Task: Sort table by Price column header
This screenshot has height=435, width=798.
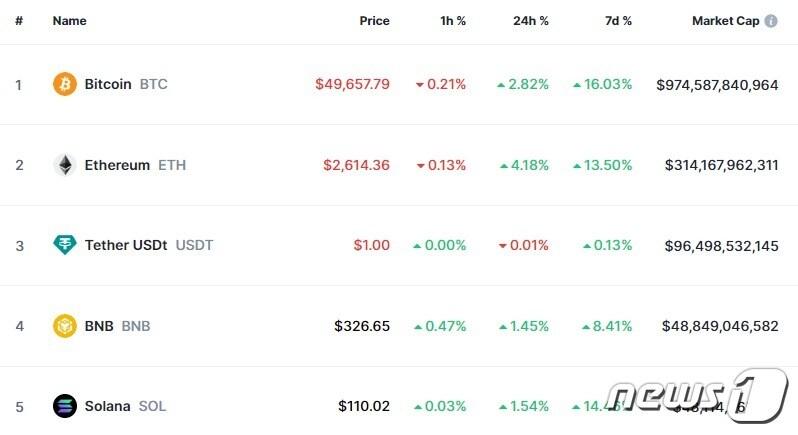Action: point(374,21)
